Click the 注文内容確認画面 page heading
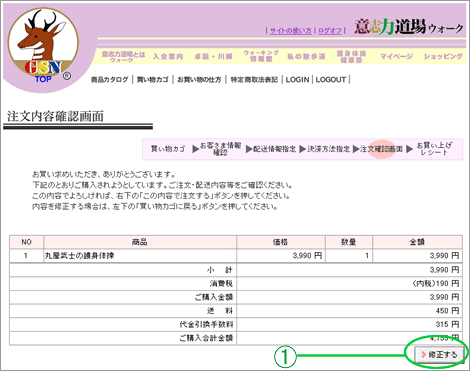The image size is (470, 371). 55,116
